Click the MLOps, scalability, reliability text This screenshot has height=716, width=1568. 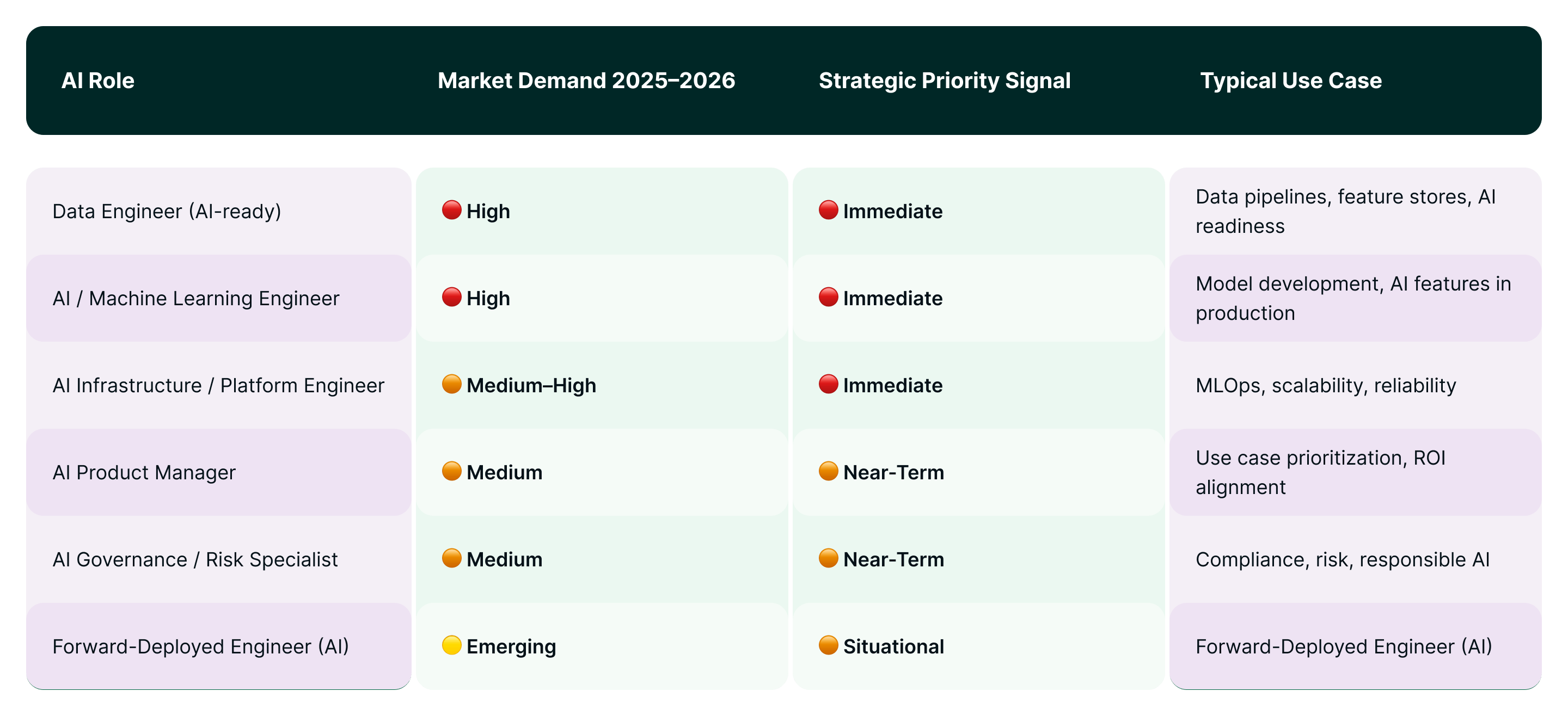click(x=1325, y=386)
